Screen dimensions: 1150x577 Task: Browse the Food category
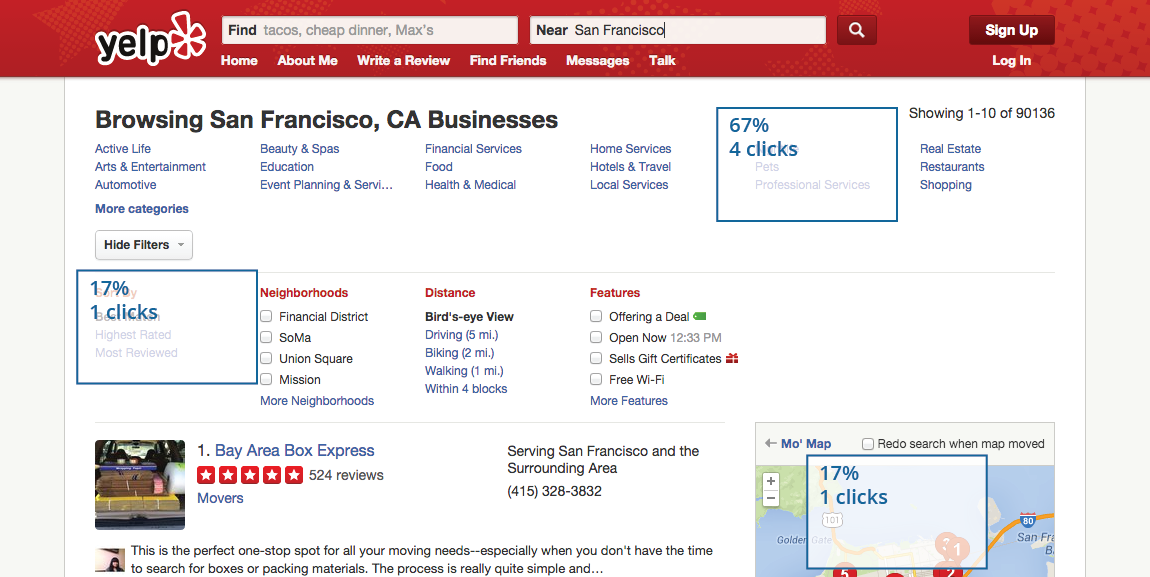coord(439,167)
